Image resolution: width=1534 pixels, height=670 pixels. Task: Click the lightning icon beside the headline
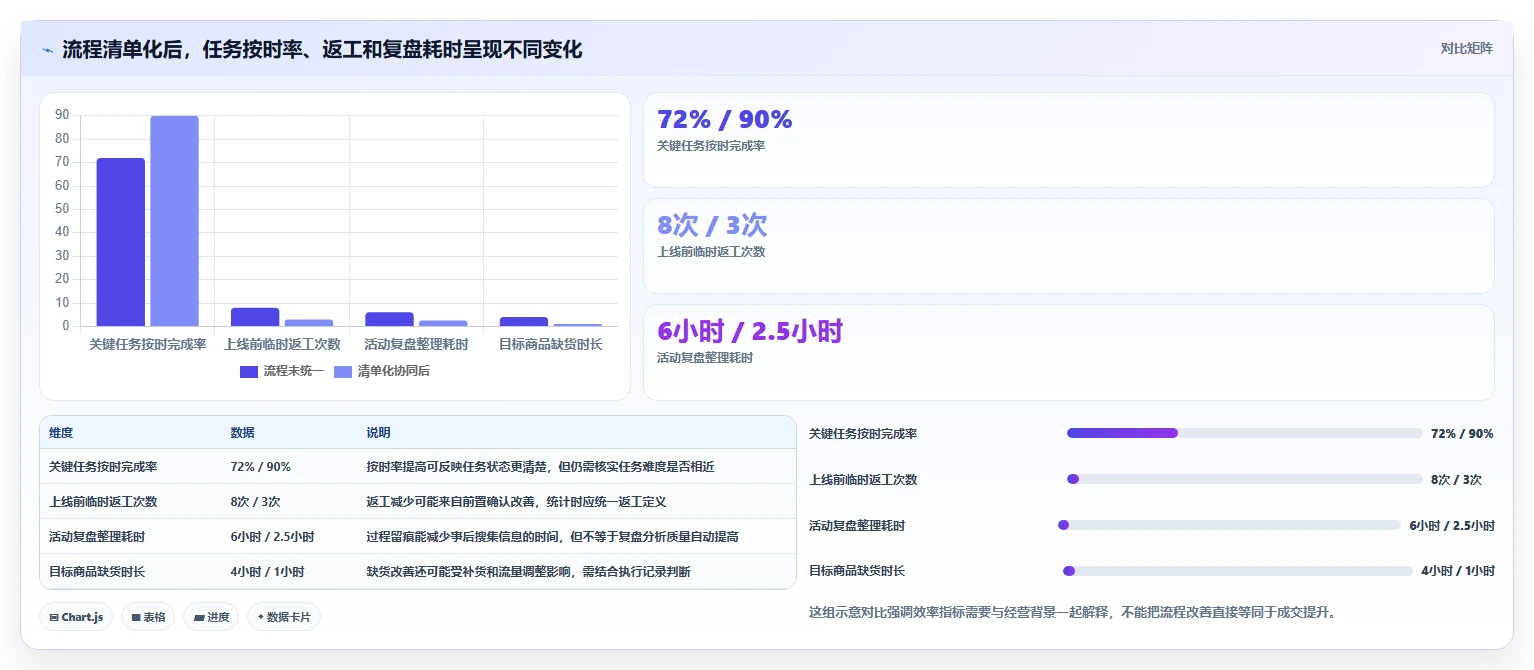(48, 49)
